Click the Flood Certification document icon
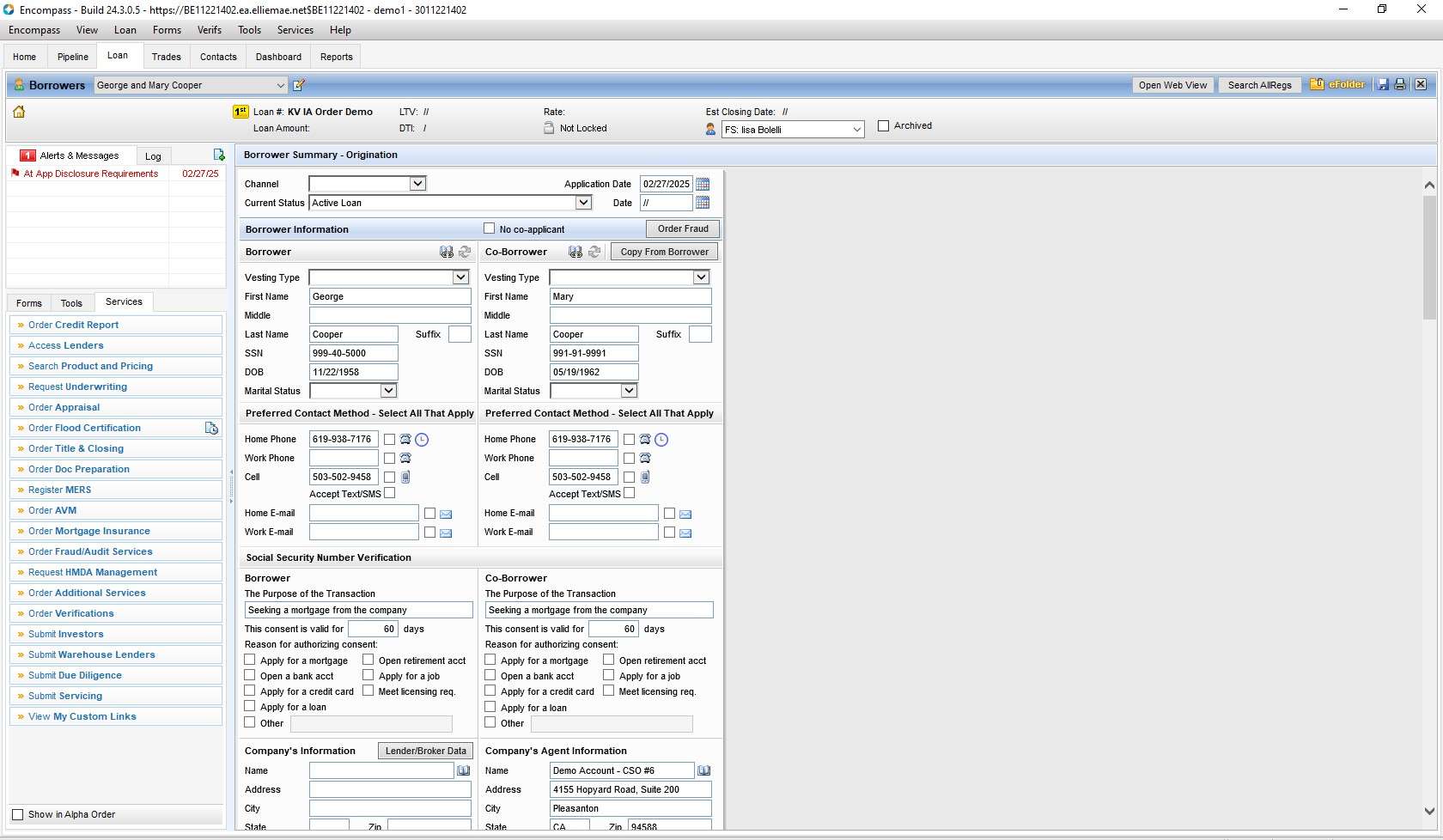Screen dimensions: 1443x840 click(x=211, y=428)
